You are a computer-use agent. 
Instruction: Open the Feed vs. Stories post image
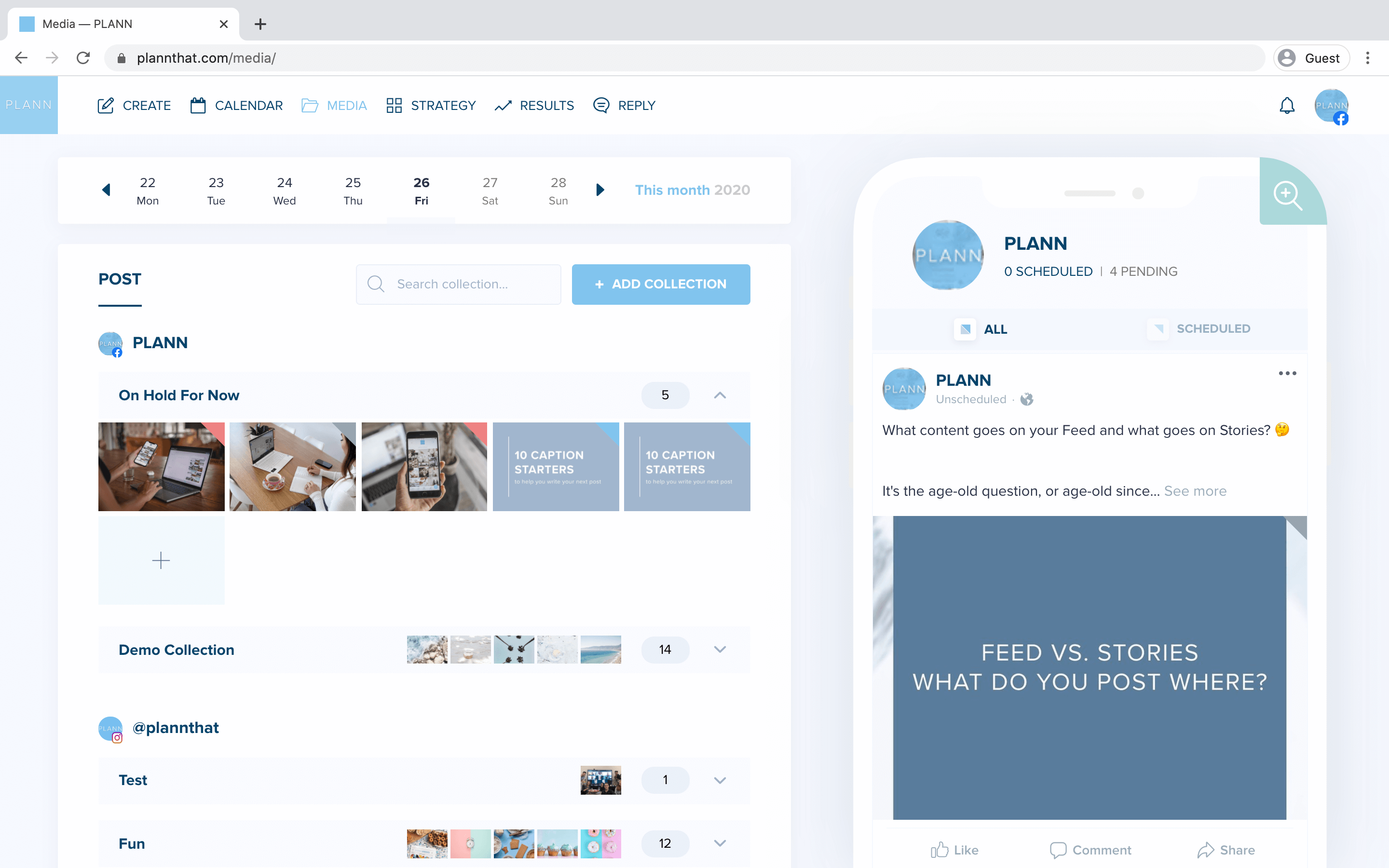click(1089, 668)
